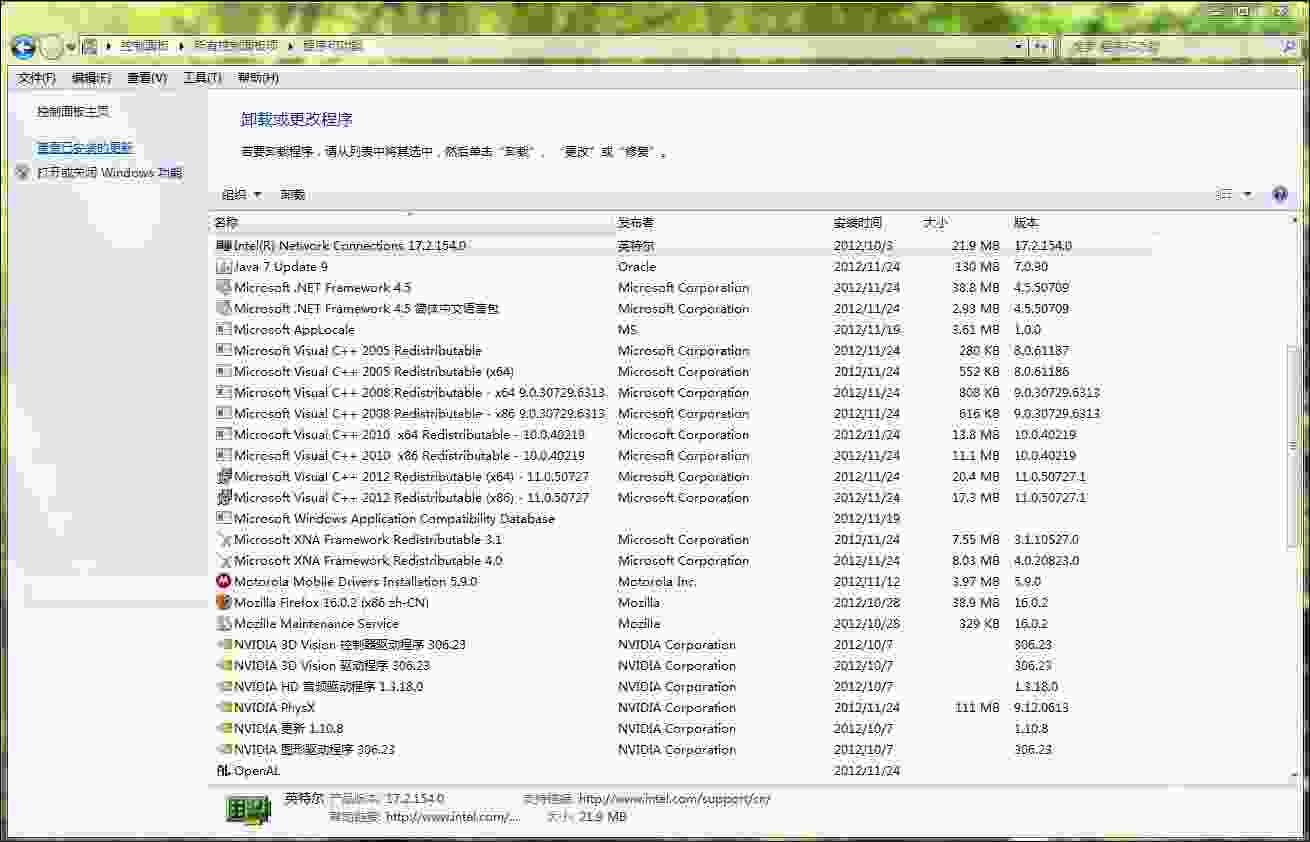
Task: Open 控制面板主页 link
Action: (x=73, y=112)
